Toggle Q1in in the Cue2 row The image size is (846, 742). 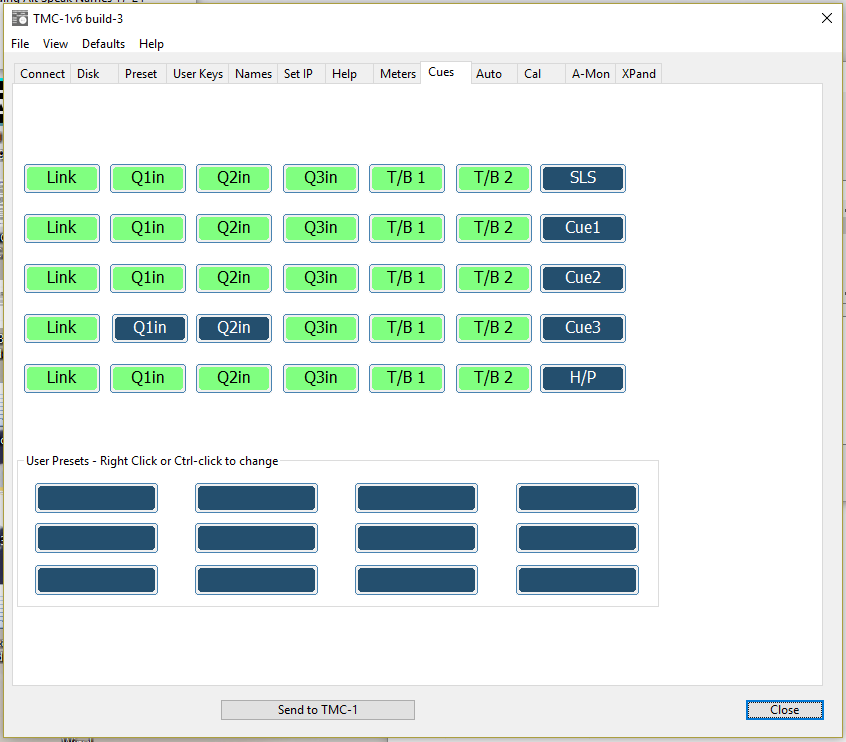[148, 278]
